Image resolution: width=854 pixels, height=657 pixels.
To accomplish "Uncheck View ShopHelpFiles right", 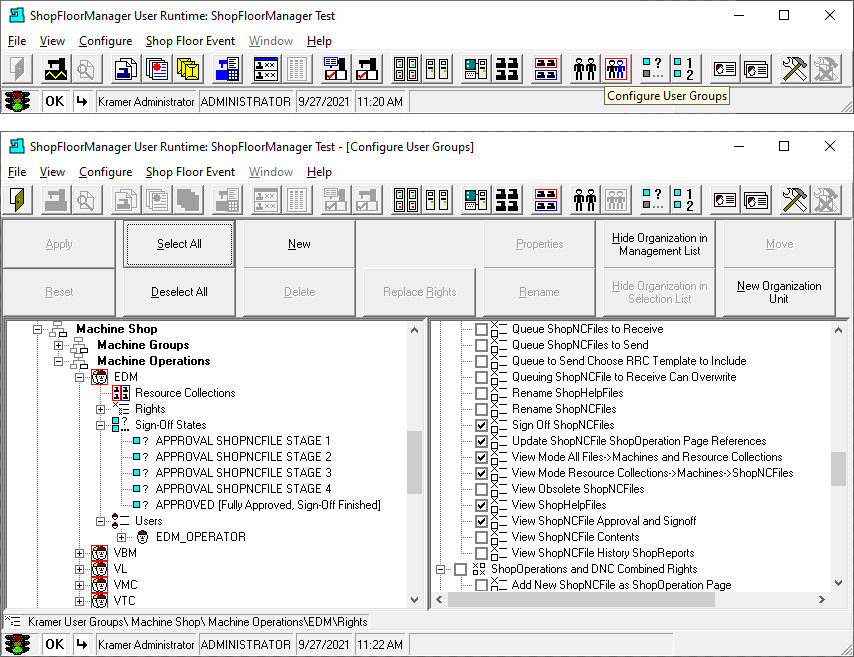I will coord(481,505).
